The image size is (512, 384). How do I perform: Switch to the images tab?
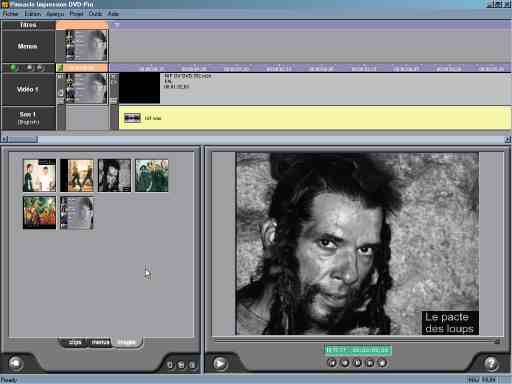coord(127,342)
